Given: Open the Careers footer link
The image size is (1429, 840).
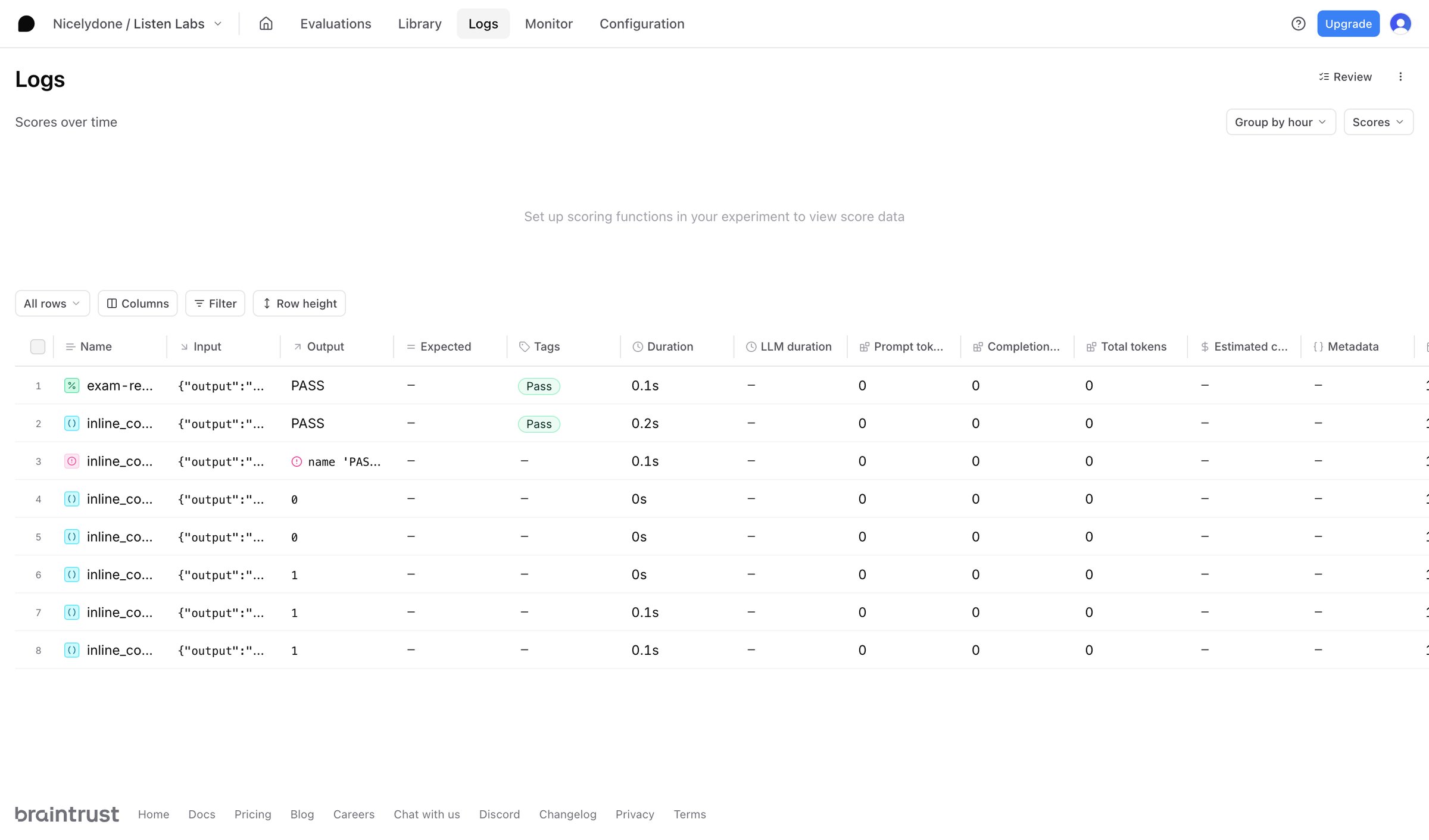Looking at the screenshot, I should pos(354,814).
